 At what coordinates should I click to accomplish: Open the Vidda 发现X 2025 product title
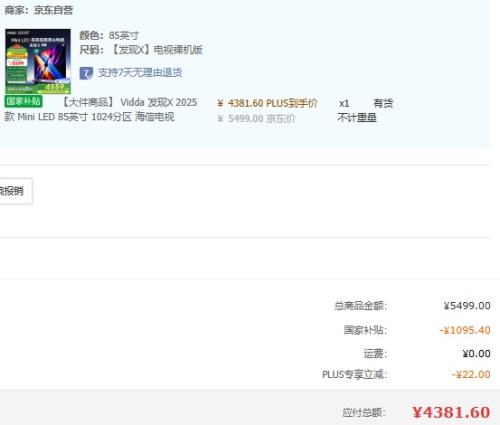pos(130,102)
